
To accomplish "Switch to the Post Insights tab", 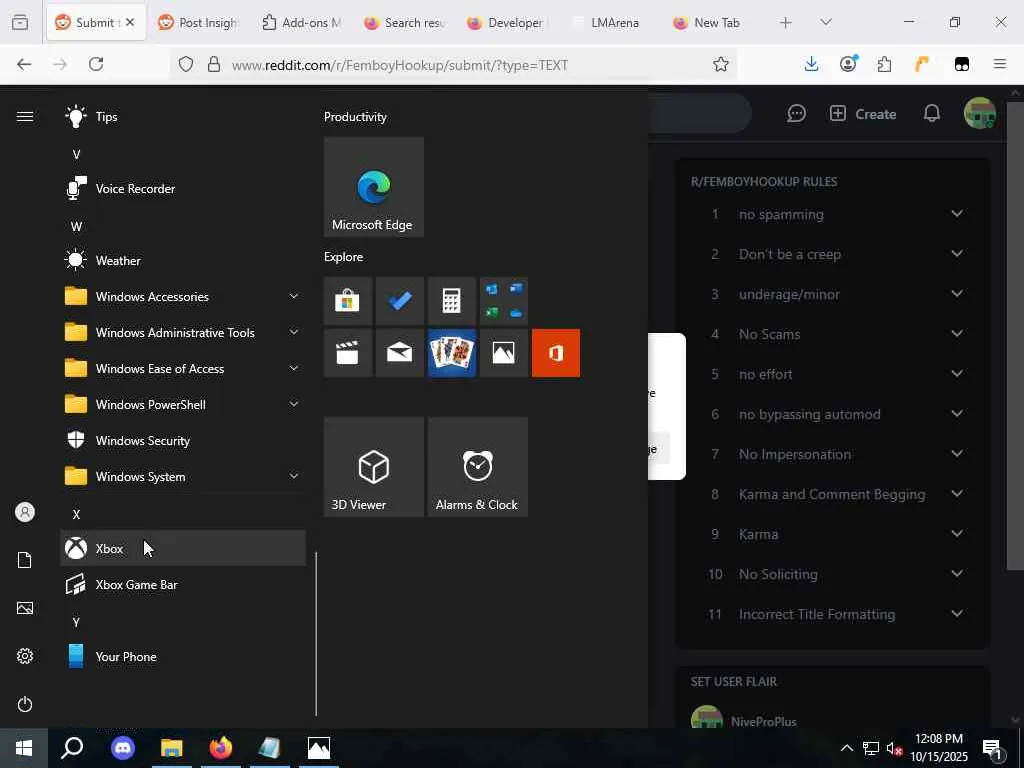I will [199, 22].
